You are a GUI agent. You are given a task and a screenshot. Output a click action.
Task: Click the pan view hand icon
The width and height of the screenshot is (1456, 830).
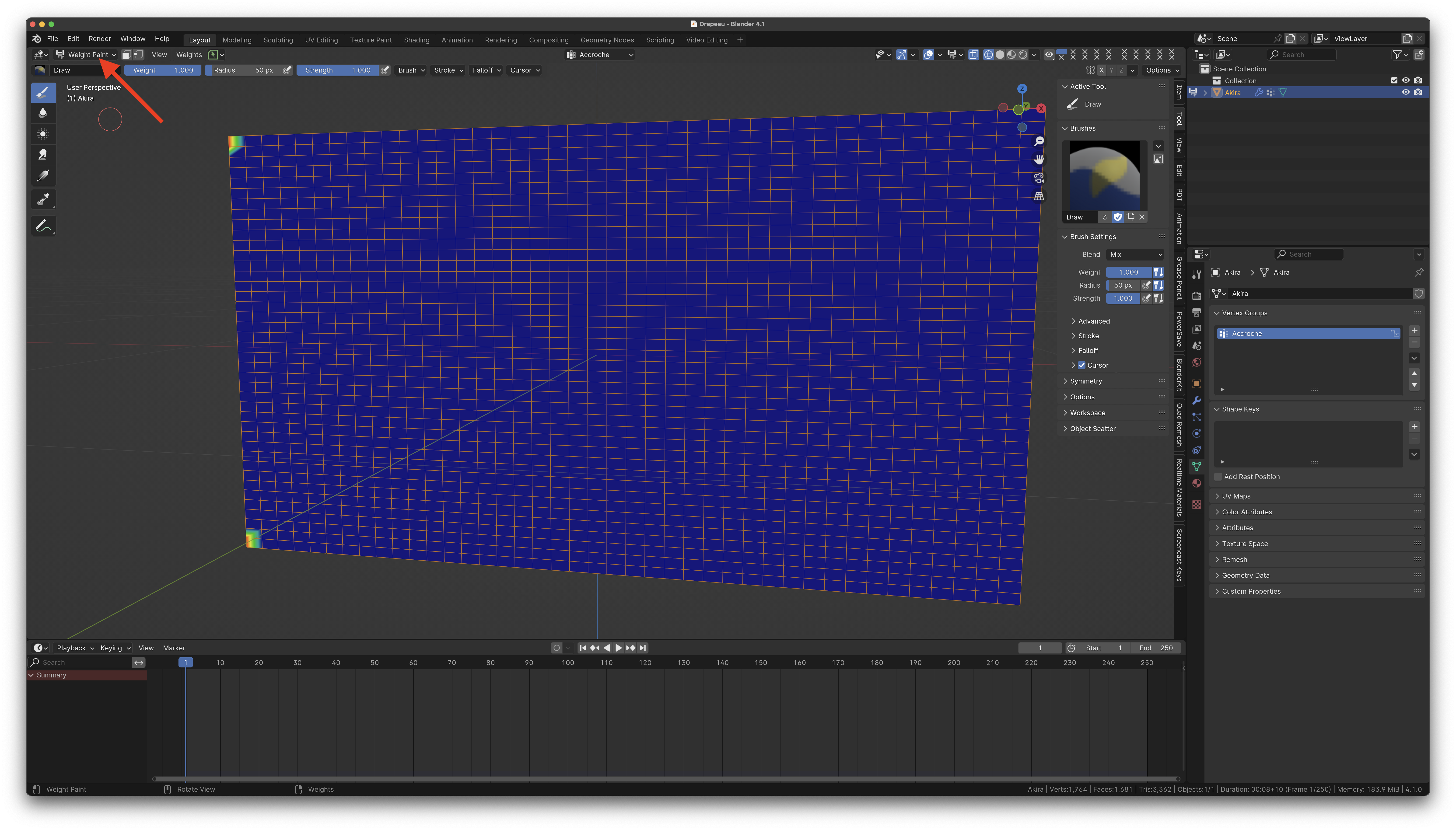tap(1039, 160)
